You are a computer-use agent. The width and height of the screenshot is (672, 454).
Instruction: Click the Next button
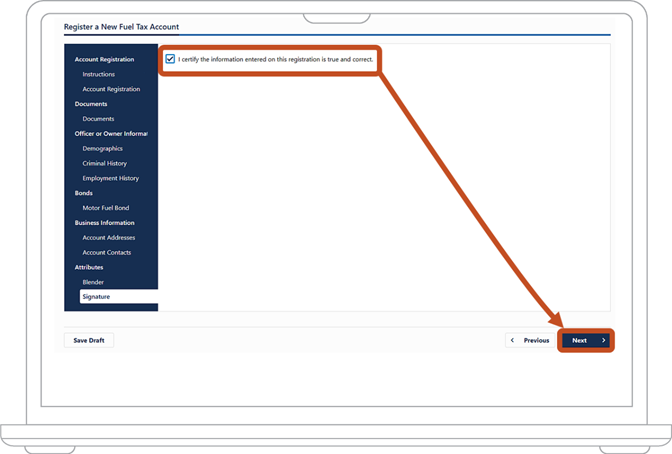[586, 340]
